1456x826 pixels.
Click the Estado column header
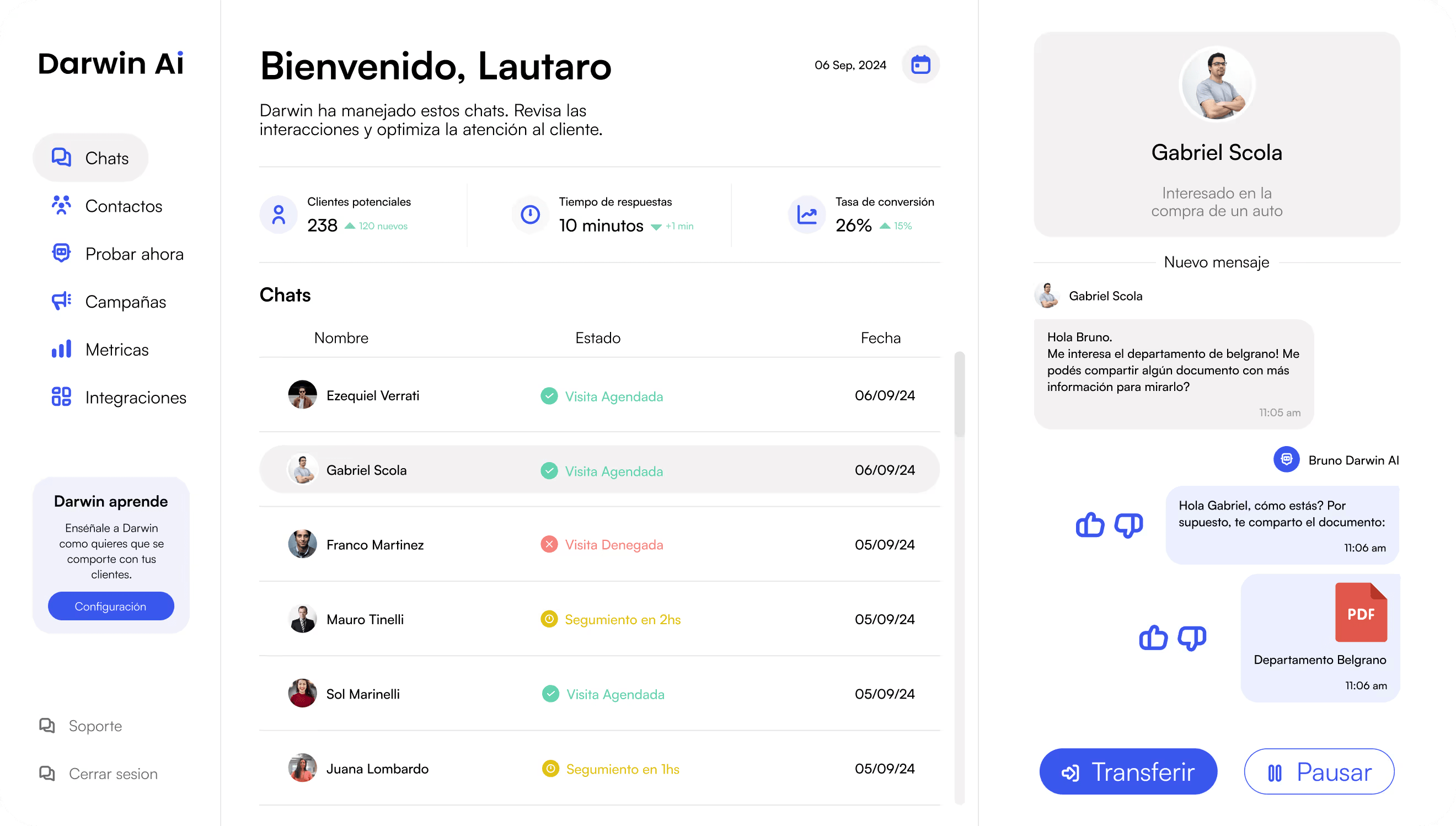point(597,337)
